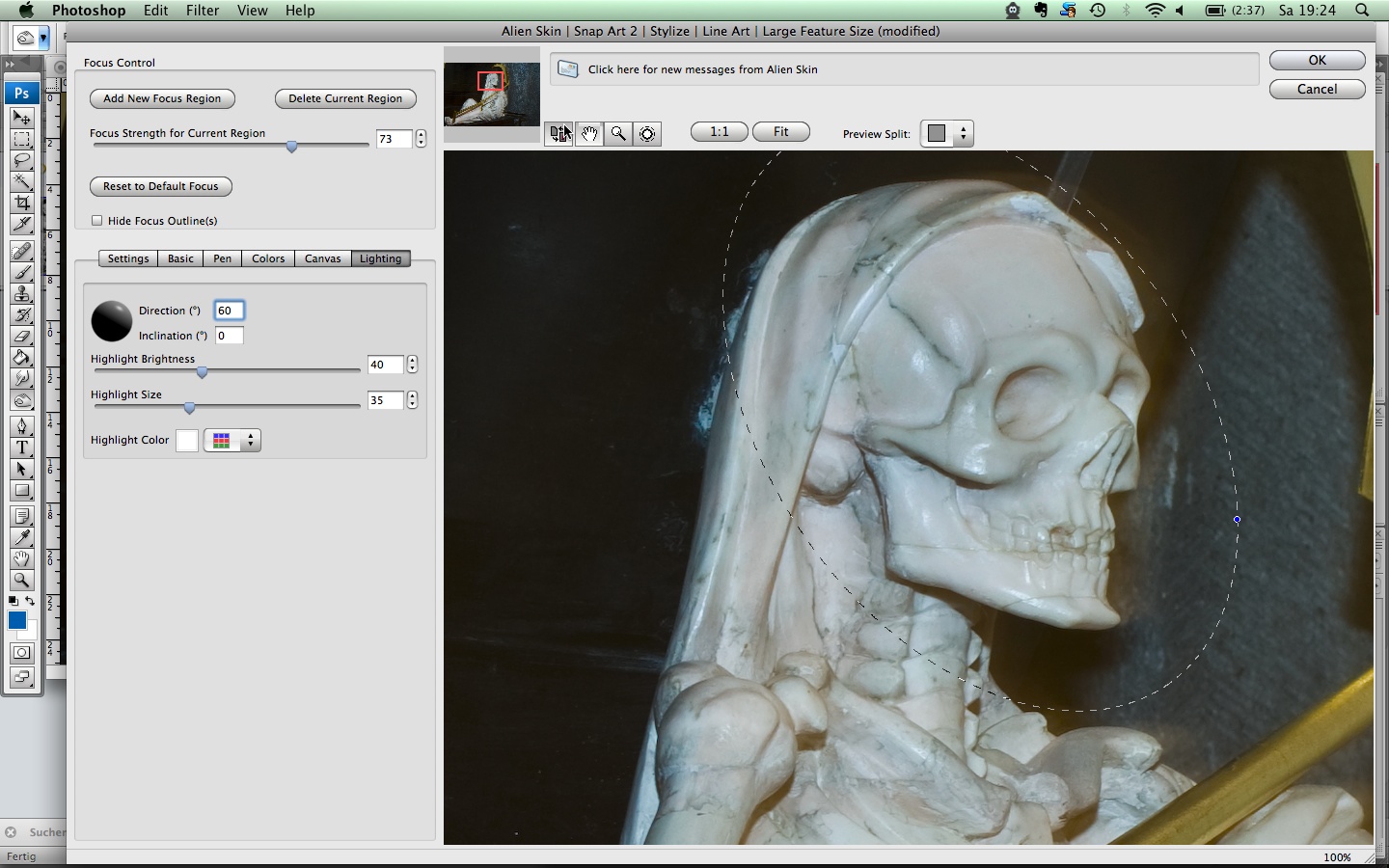Screen dimensions: 1389x868
Task: Click Focus Strength slider handle
Action: pos(291,147)
